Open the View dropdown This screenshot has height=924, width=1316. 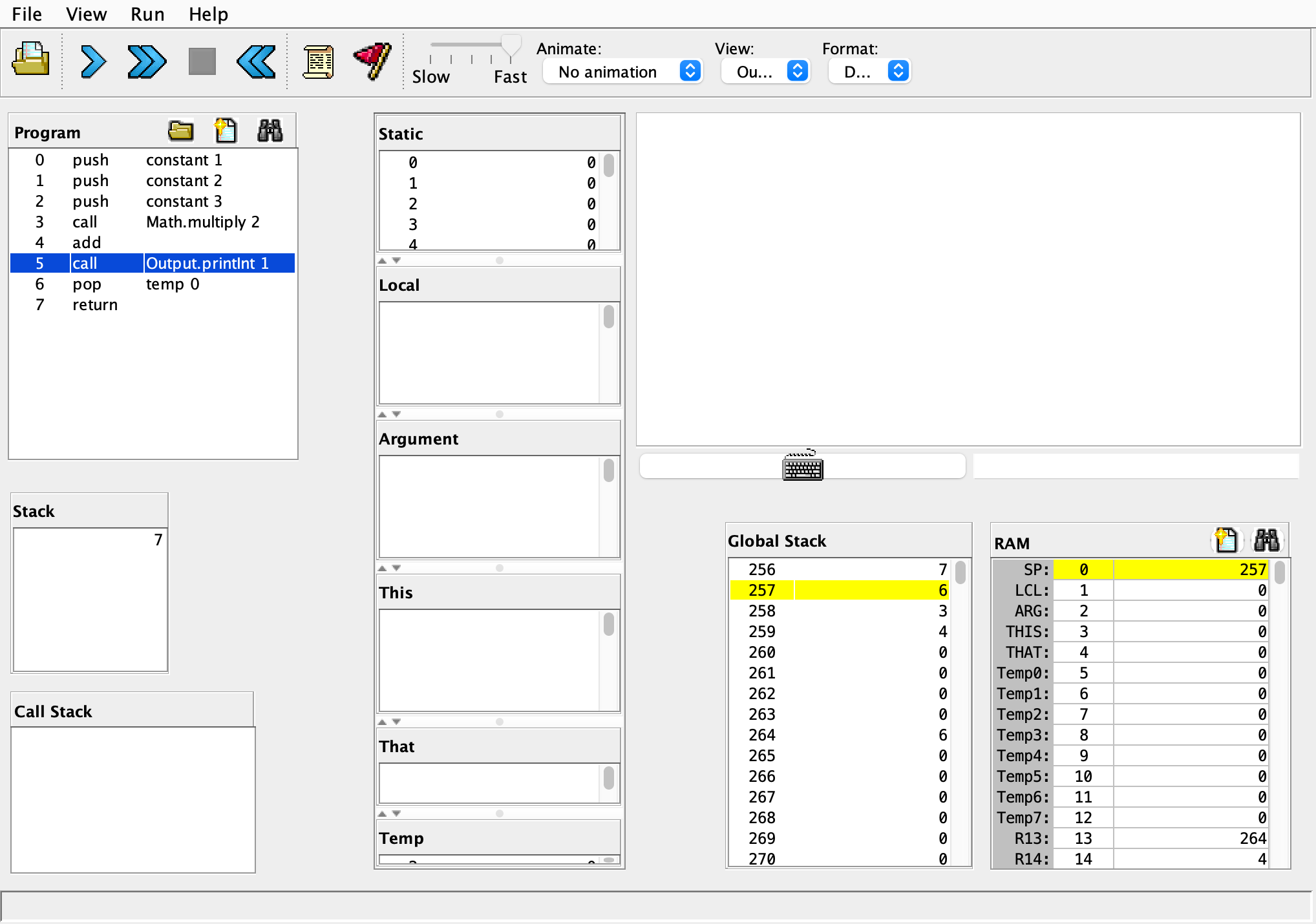tap(765, 72)
